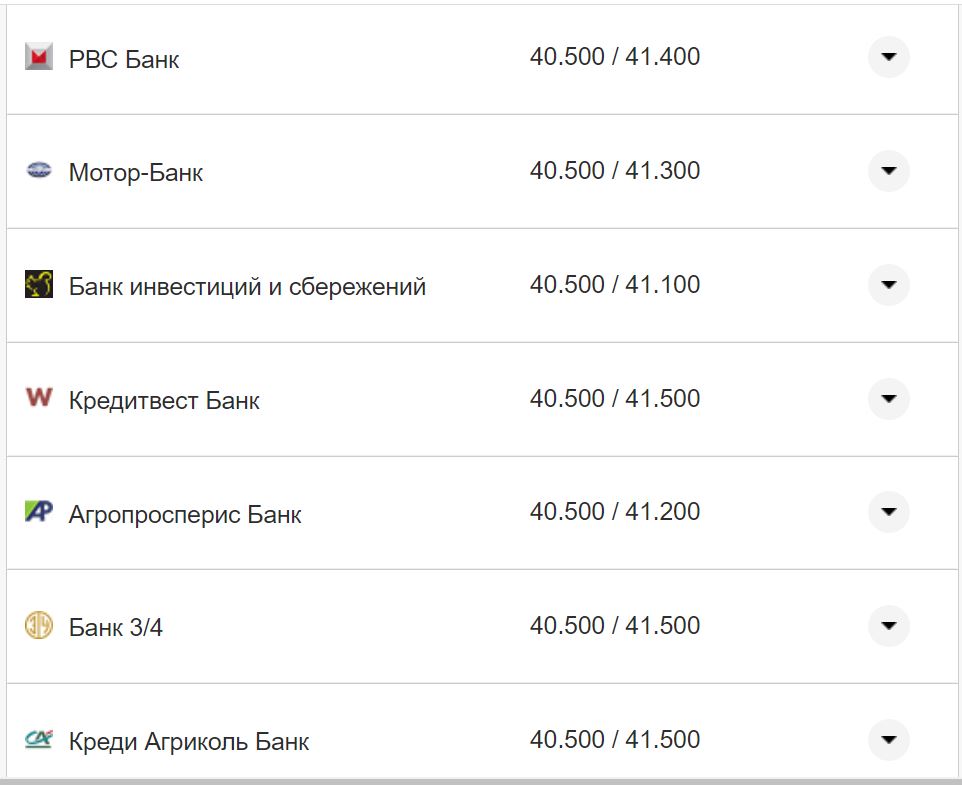
Task: Click the Мотор-Банк logo icon
Action: click(38, 171)
